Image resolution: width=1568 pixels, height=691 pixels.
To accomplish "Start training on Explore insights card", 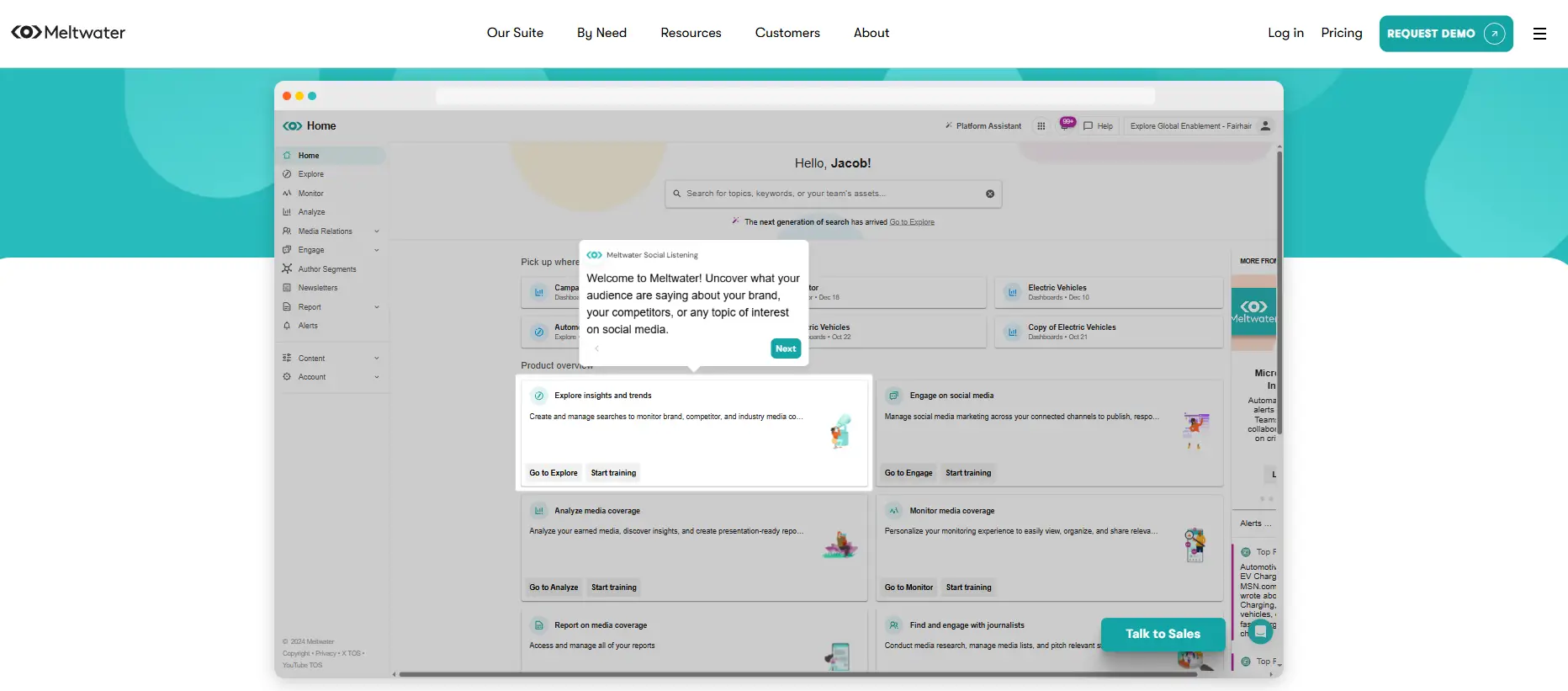I will click(x=613, y=473).
